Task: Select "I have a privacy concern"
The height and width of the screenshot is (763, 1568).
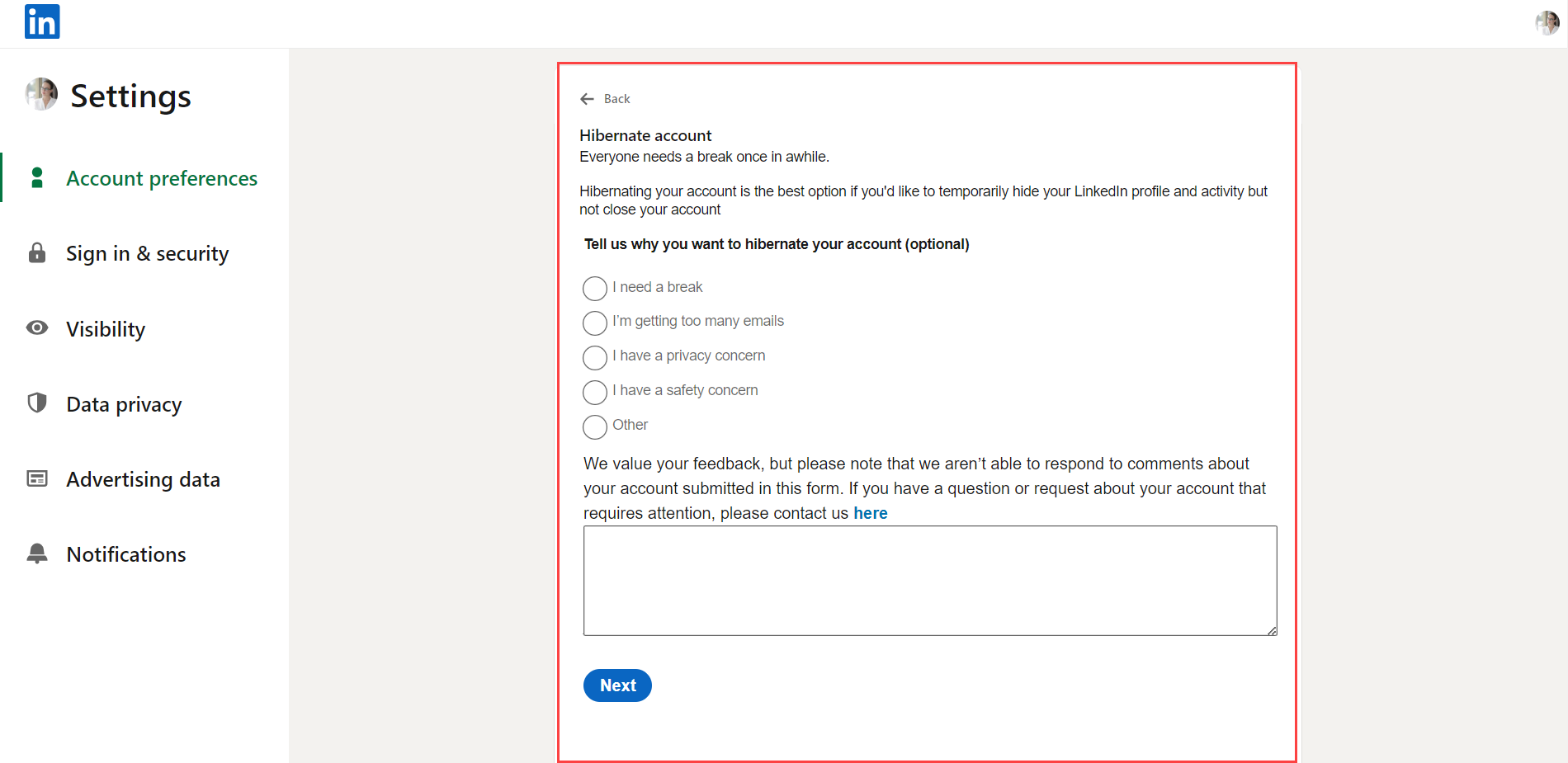Action: click(594, 357)
